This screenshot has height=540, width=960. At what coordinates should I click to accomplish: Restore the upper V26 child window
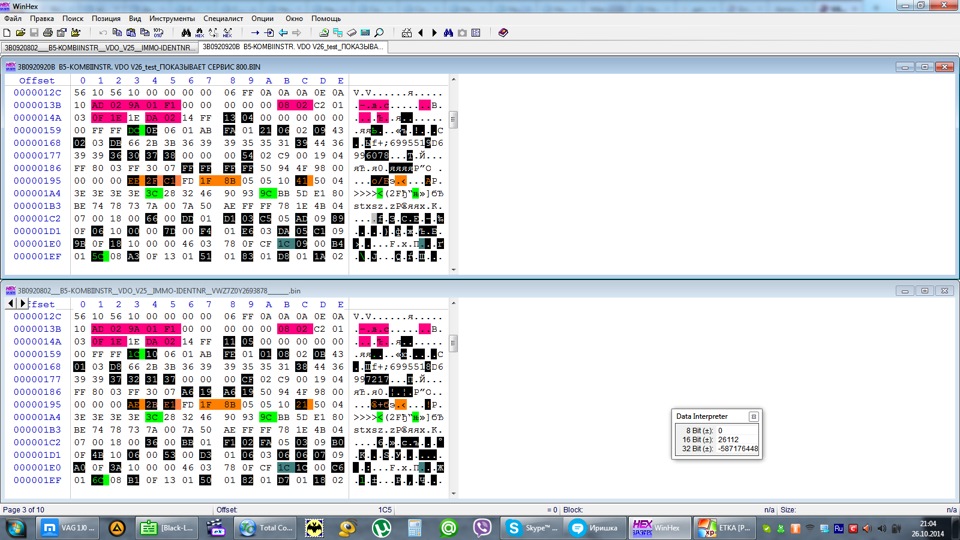click(x=924, y=67)
